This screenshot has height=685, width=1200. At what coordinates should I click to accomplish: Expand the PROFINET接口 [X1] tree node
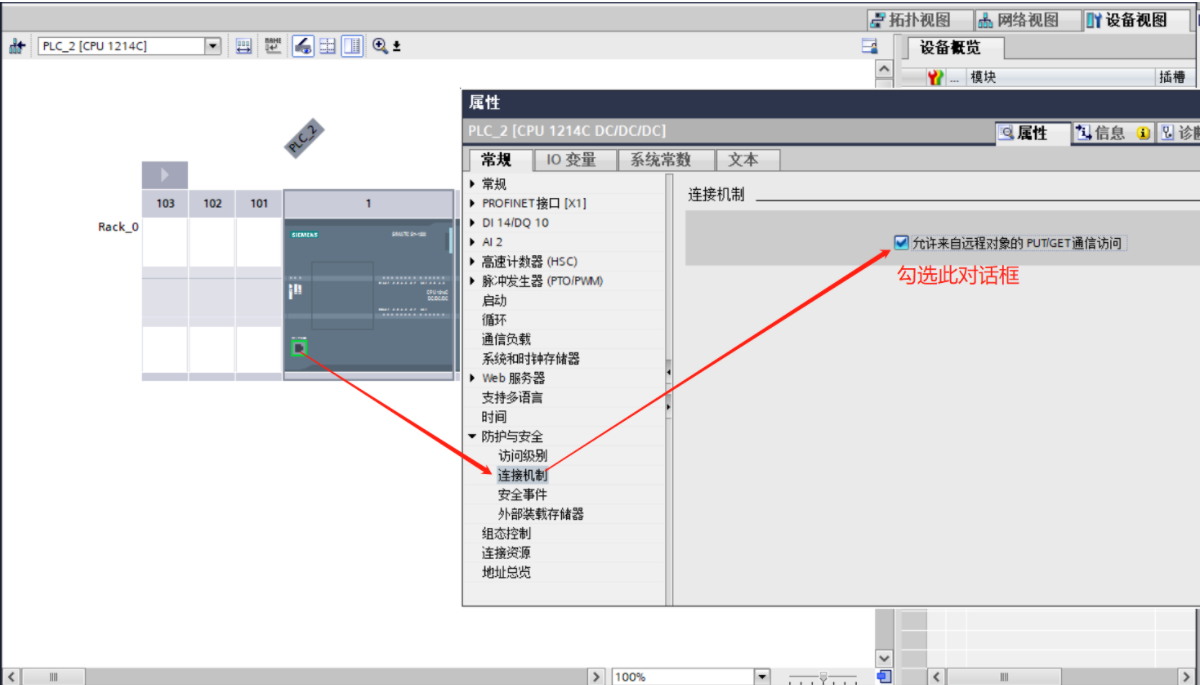[x=473, y=204]
